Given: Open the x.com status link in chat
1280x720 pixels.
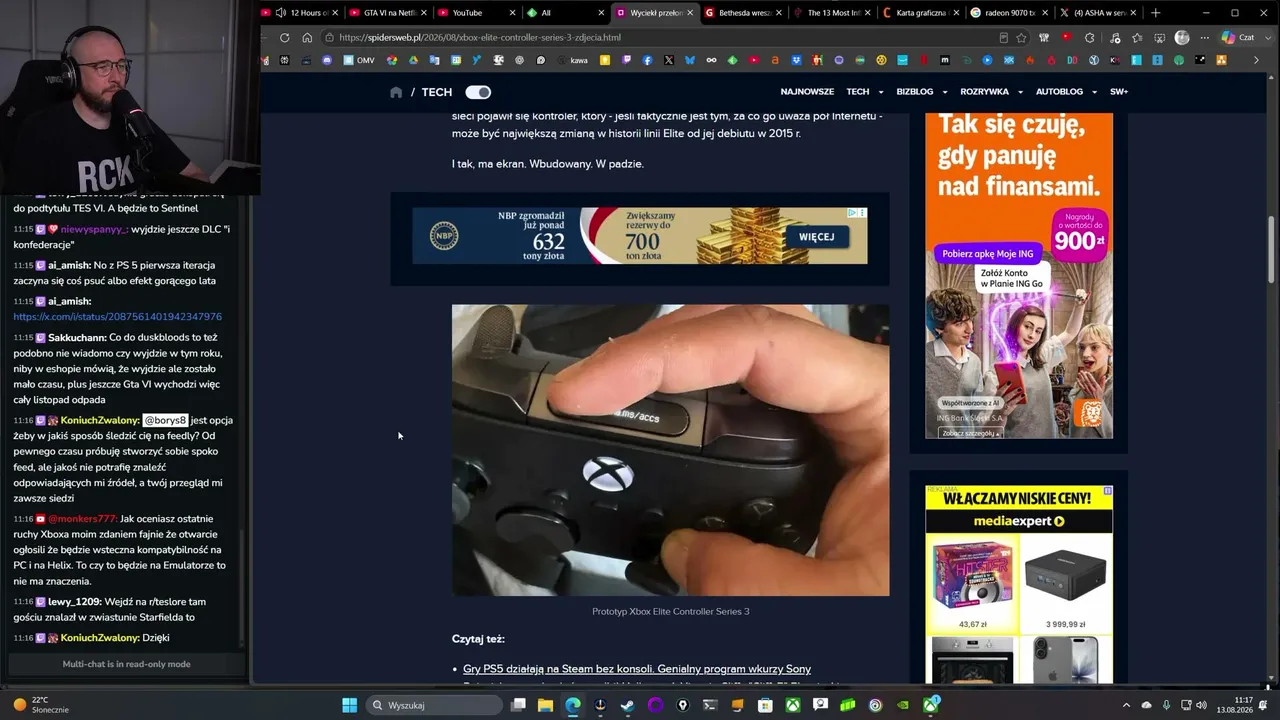Looking at the screenshot, I should tap(118, 317).
